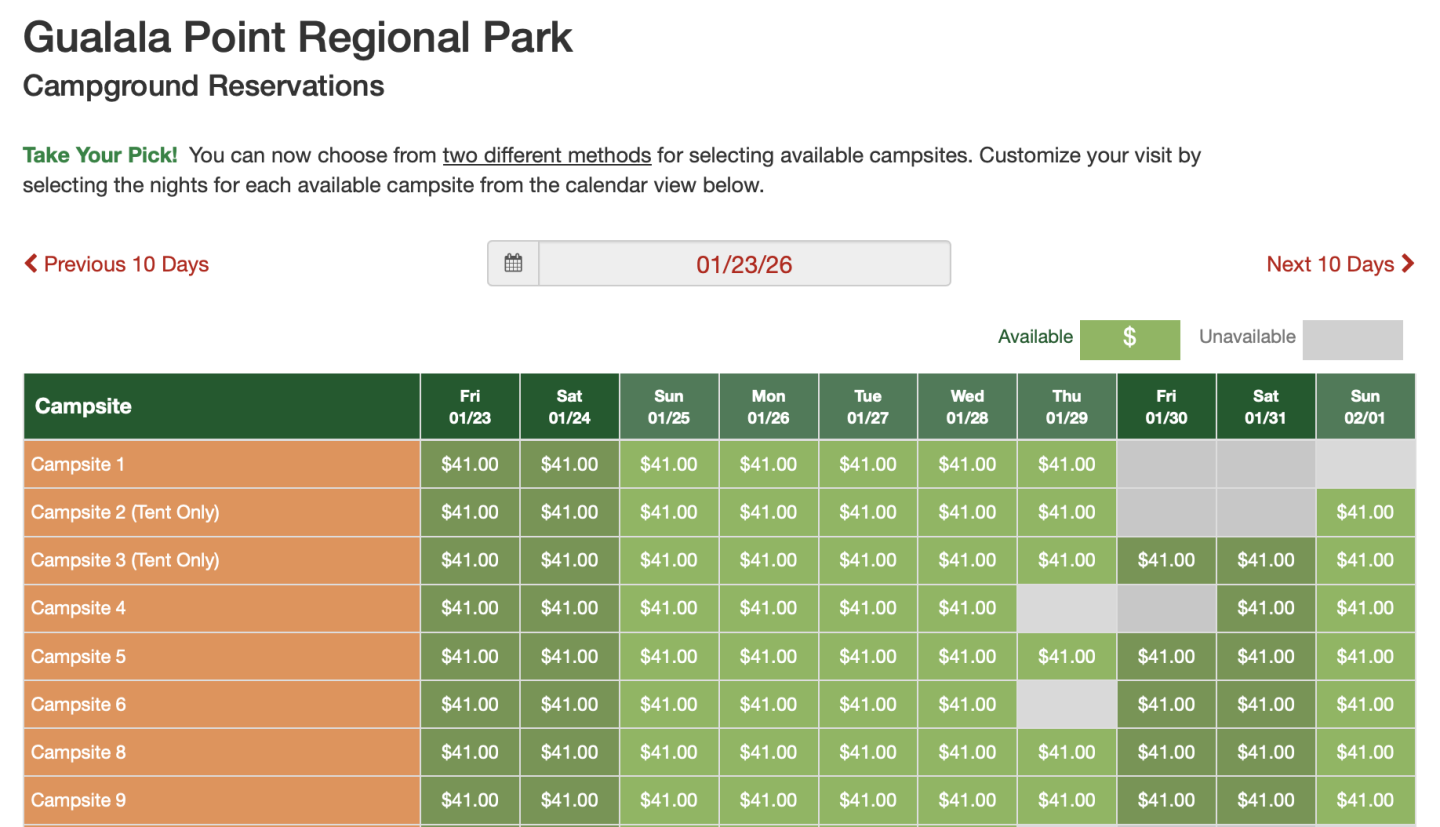Open the 01/23/26 date field
Viewport: 1440px width, 827px height.
pyautogui.click(x=744, y=264)
